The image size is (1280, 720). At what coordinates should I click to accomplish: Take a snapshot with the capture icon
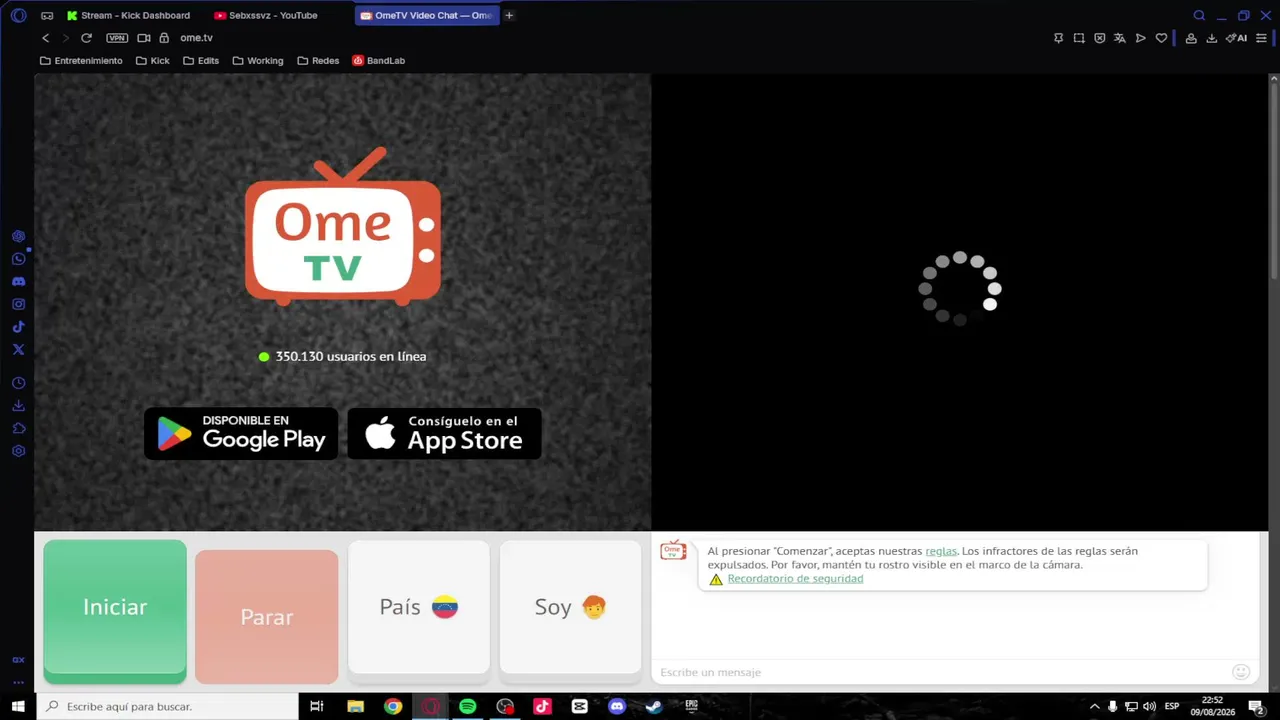[x=1079, y=38]
